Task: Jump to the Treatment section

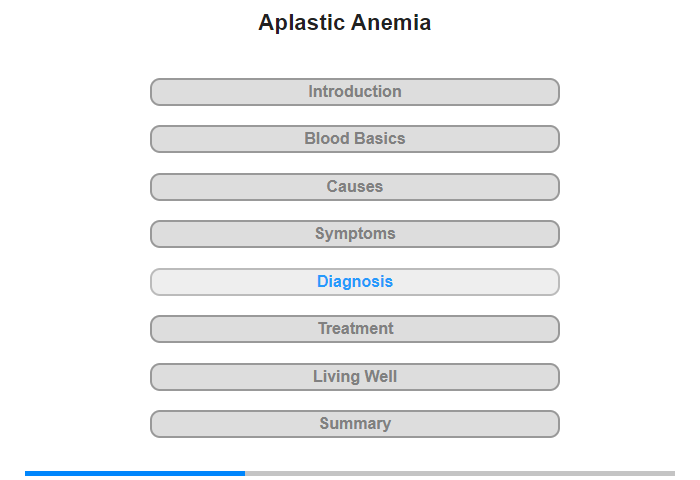Action: (x=355, y=329)
